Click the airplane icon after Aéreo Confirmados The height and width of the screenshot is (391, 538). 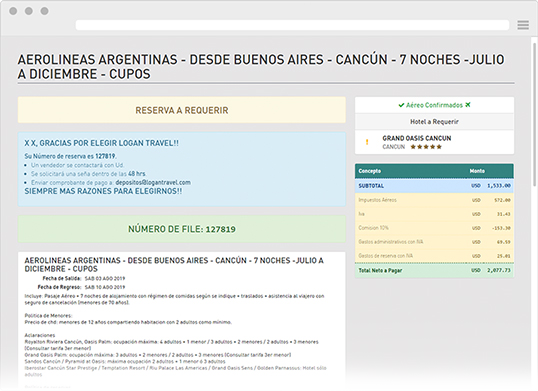coord(468,105)
